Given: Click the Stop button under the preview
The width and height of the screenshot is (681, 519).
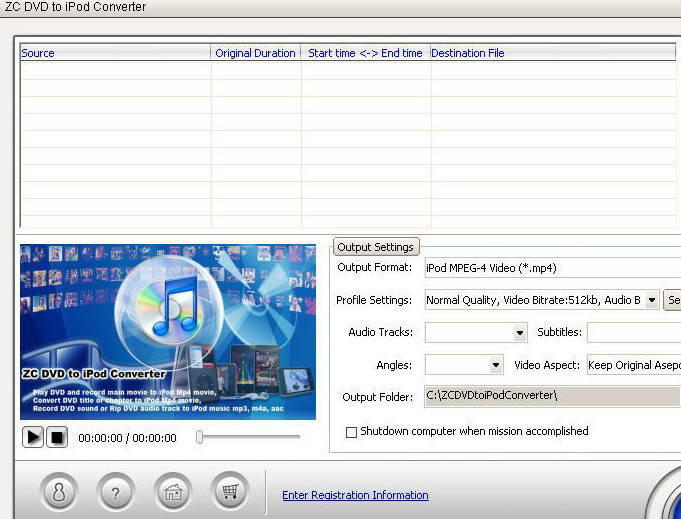Looking at the screenshot, I should tap(57, 437).
